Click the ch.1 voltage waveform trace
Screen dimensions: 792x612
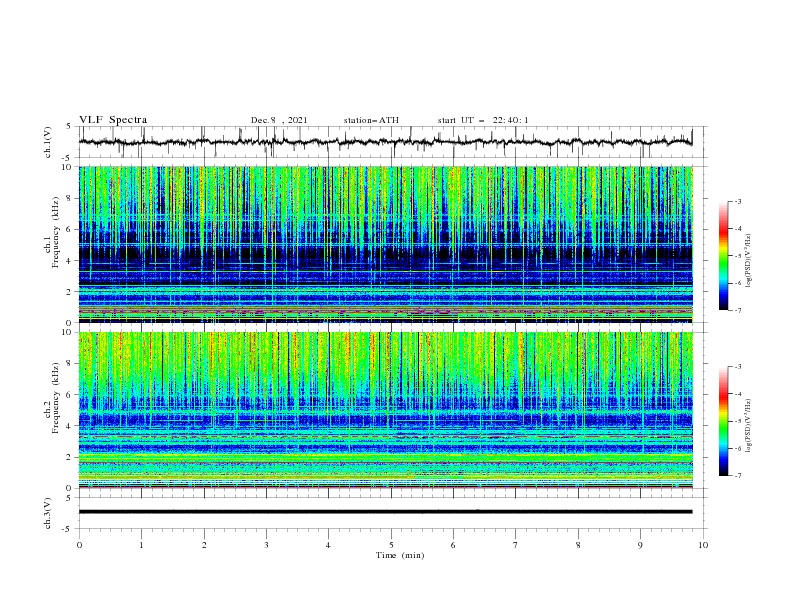(x=385, y=141)
